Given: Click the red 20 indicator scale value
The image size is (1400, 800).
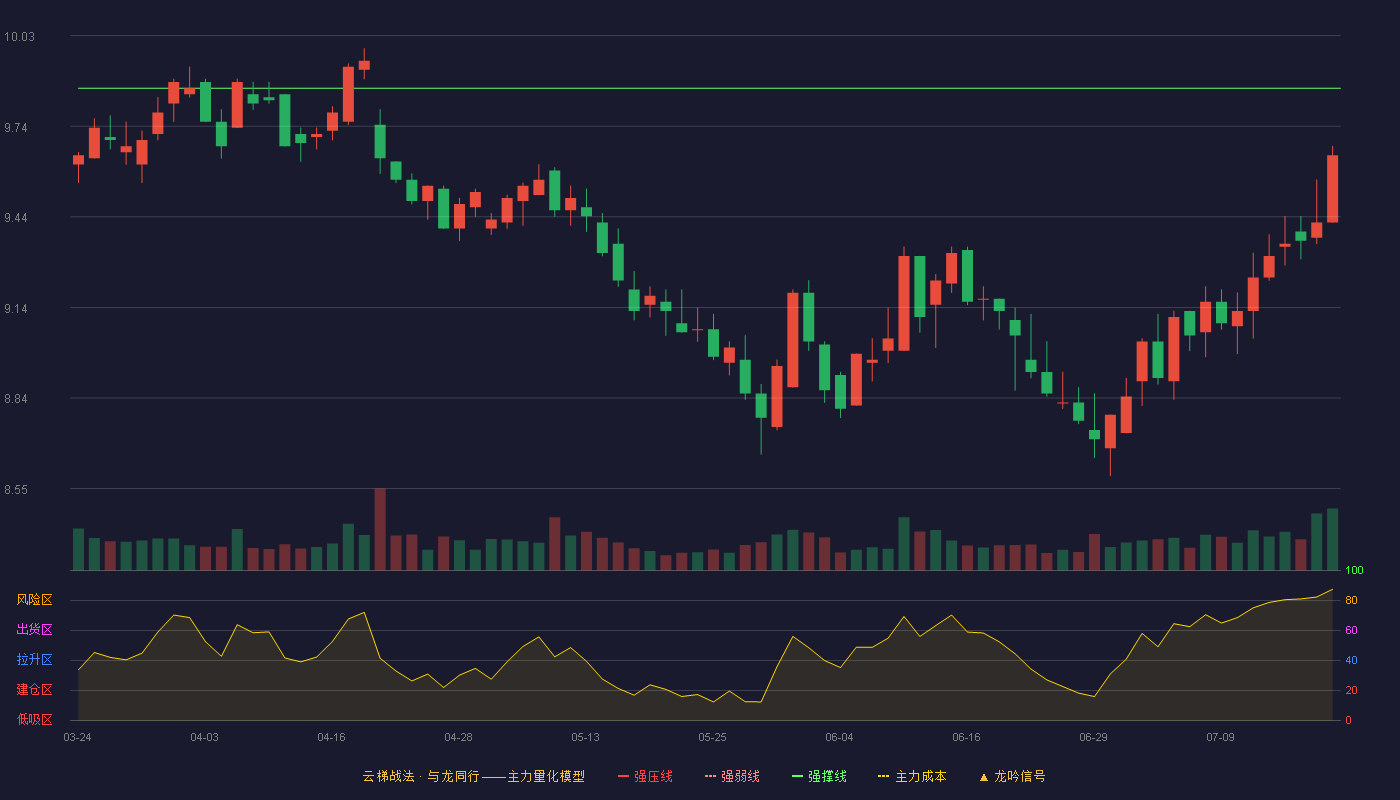Looking at the screenshot, I should coord(1351,690).
